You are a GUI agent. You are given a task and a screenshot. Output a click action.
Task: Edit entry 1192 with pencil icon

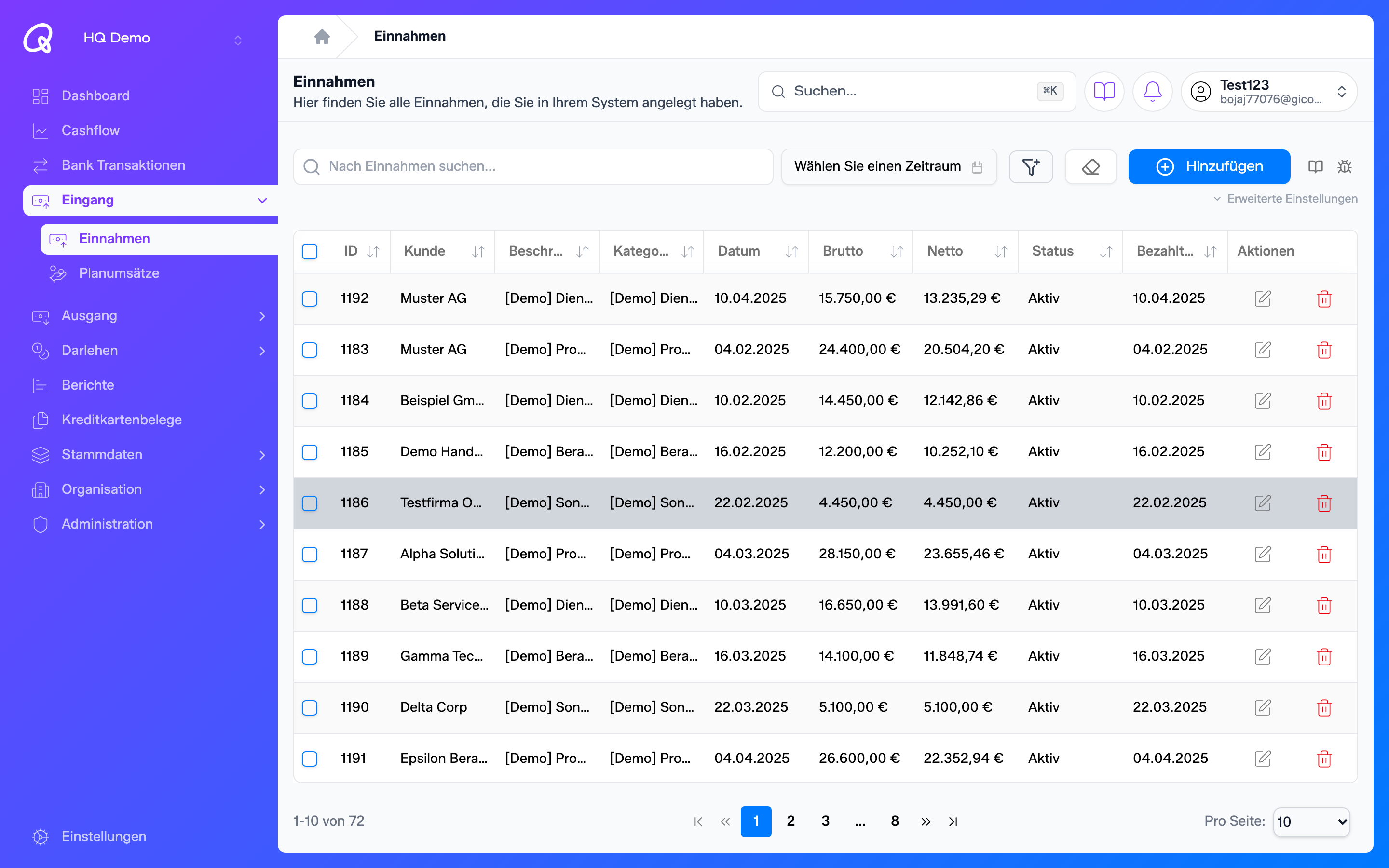point(1263,298)
